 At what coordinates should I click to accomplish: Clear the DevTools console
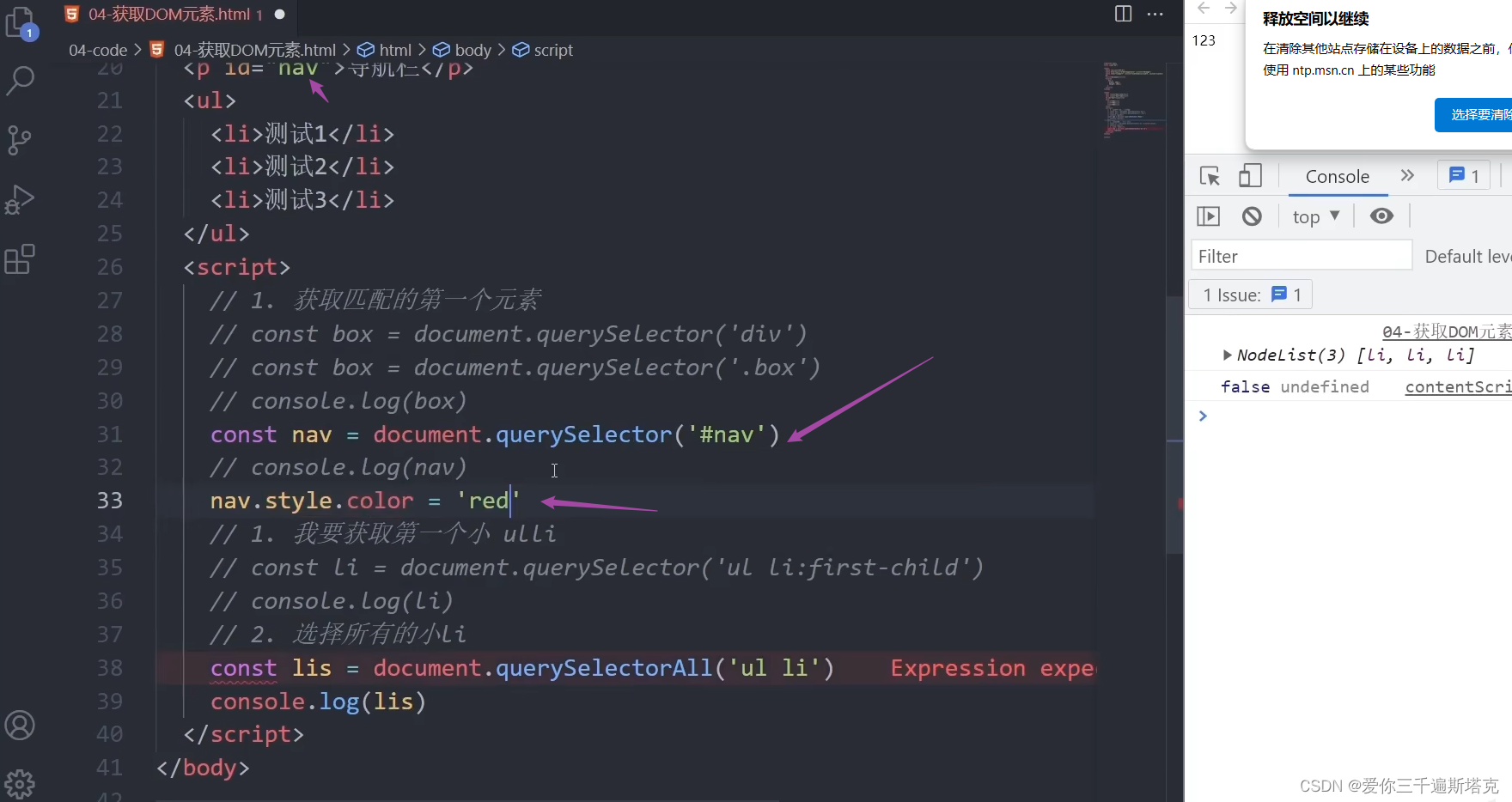click(1252, 216)
